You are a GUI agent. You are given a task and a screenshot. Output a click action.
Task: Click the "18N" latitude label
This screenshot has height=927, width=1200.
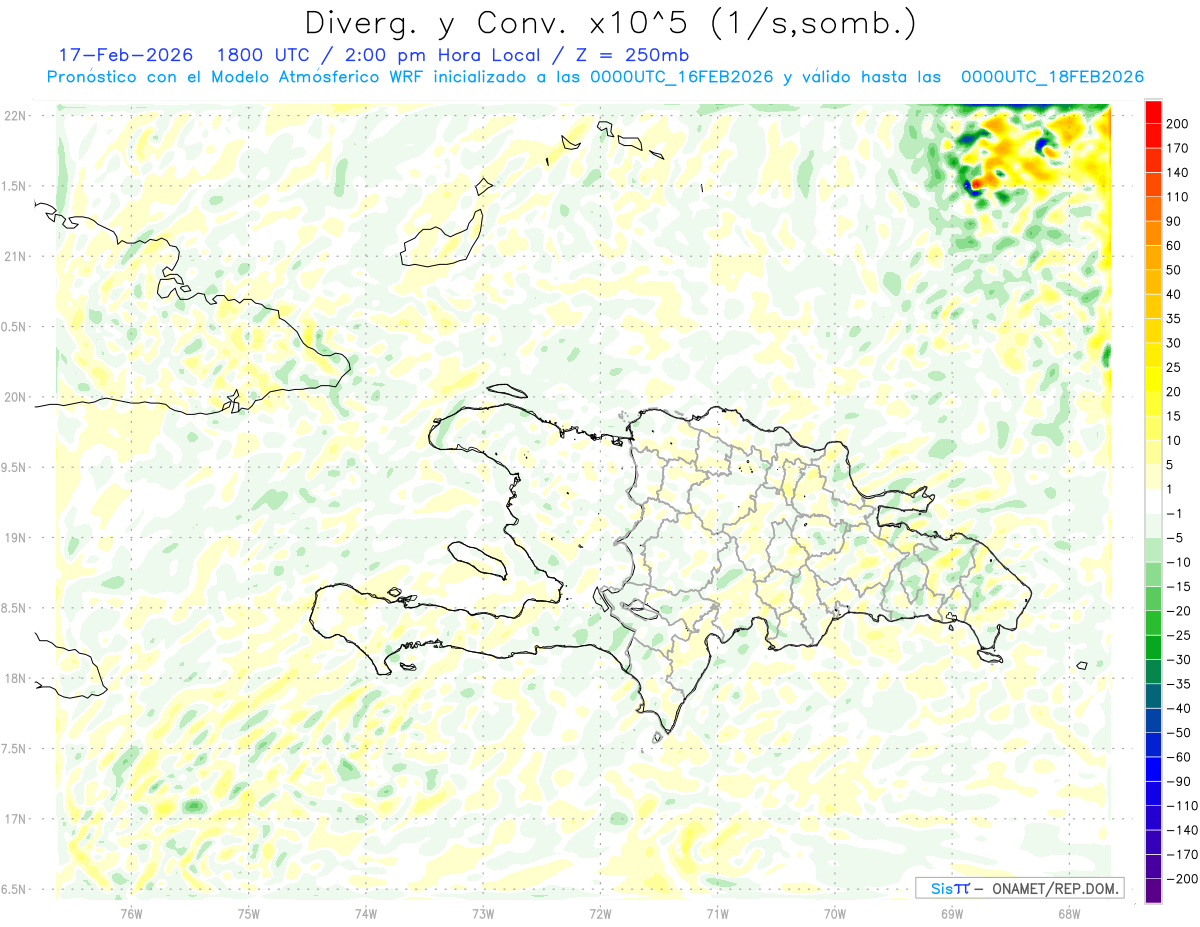16,679
